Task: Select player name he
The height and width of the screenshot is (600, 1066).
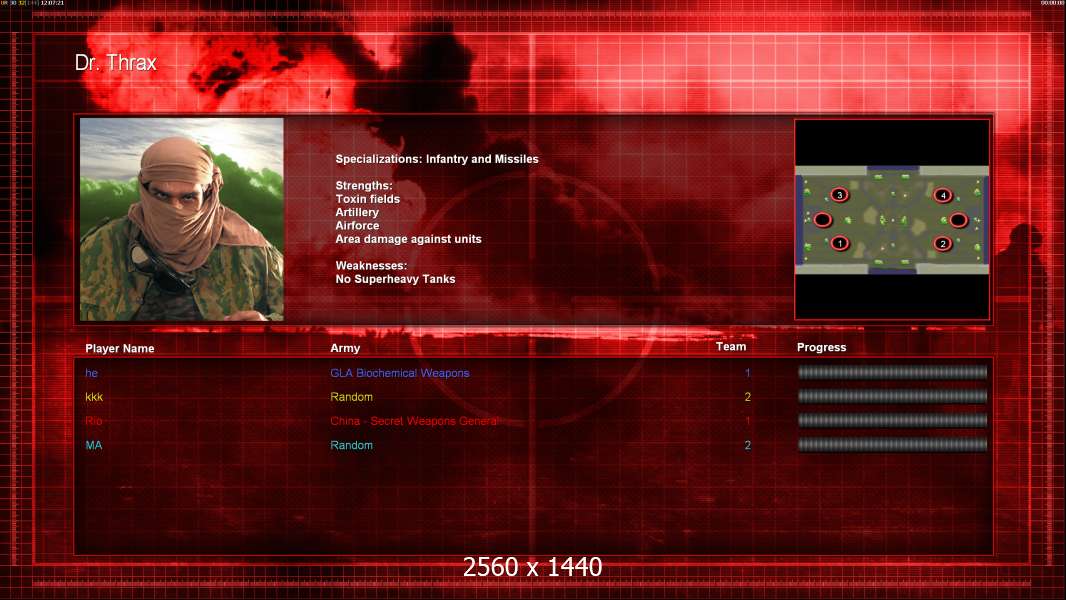Action: click(x=92, y=373)
